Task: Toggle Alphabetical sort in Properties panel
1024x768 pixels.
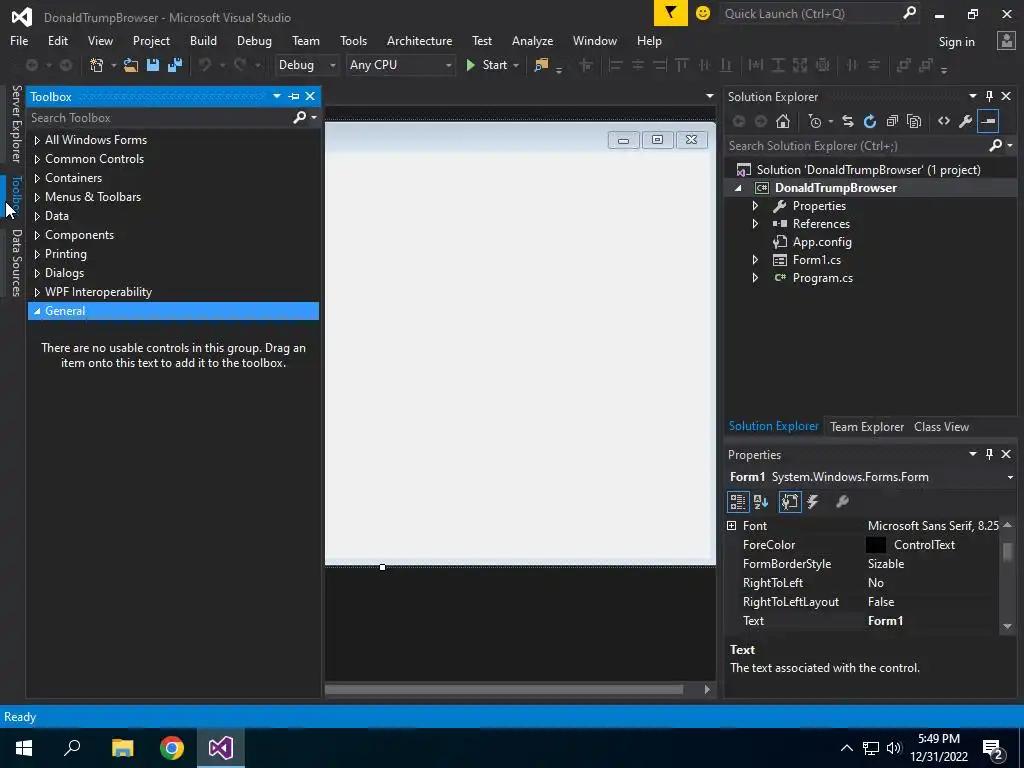Action: pos(761,502)
